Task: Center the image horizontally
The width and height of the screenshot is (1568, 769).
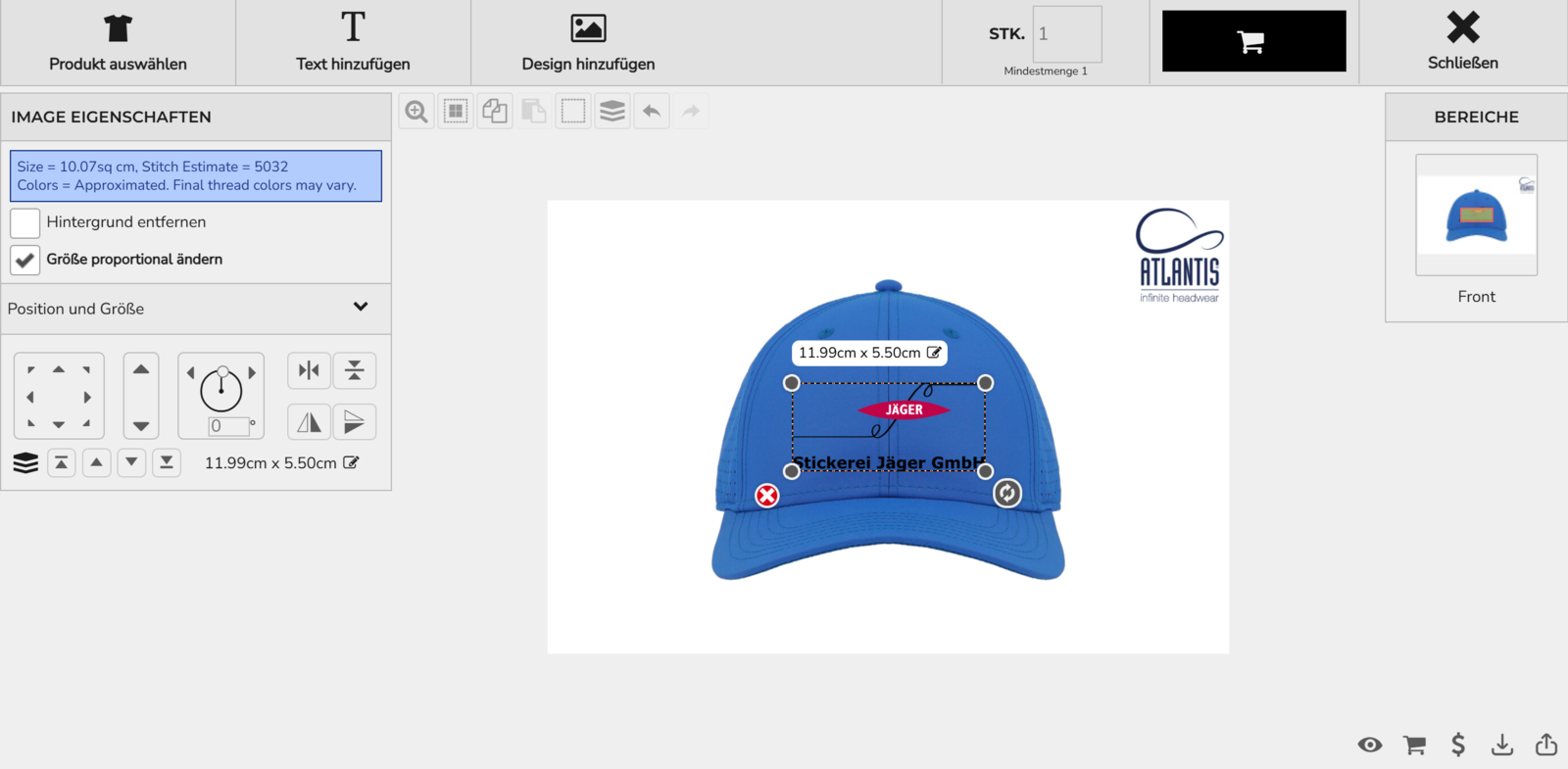Action: pyautogui.click(x=309, y=370)
